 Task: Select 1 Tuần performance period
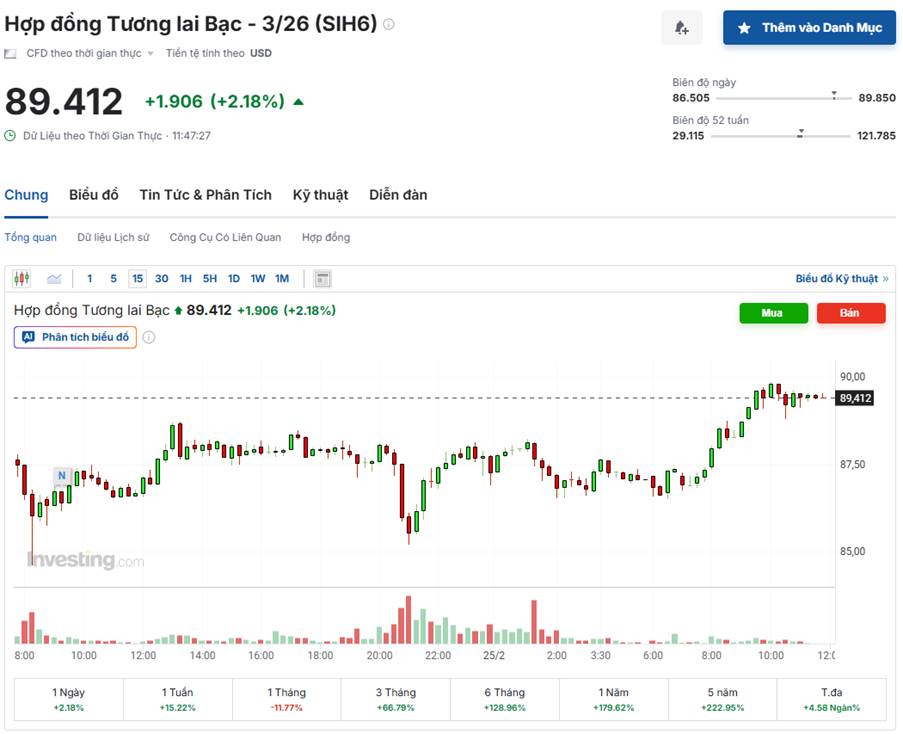pos(177,699)
